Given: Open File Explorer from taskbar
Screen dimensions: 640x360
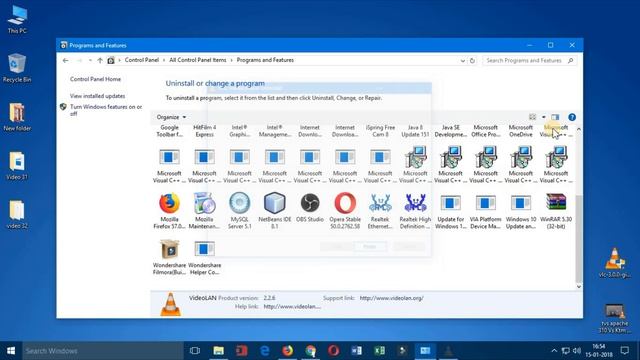Looking at the screenshot, I should 218,351.
